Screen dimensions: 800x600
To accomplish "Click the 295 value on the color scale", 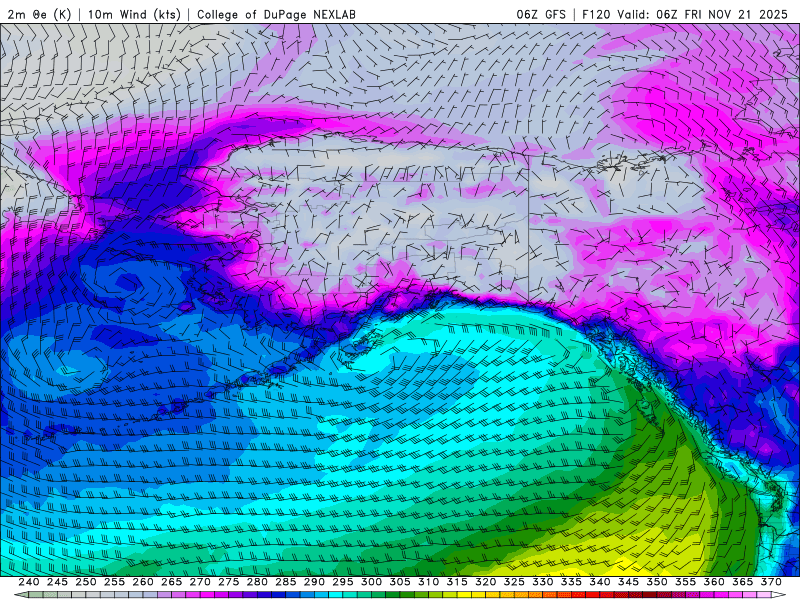I will point(343,582).
